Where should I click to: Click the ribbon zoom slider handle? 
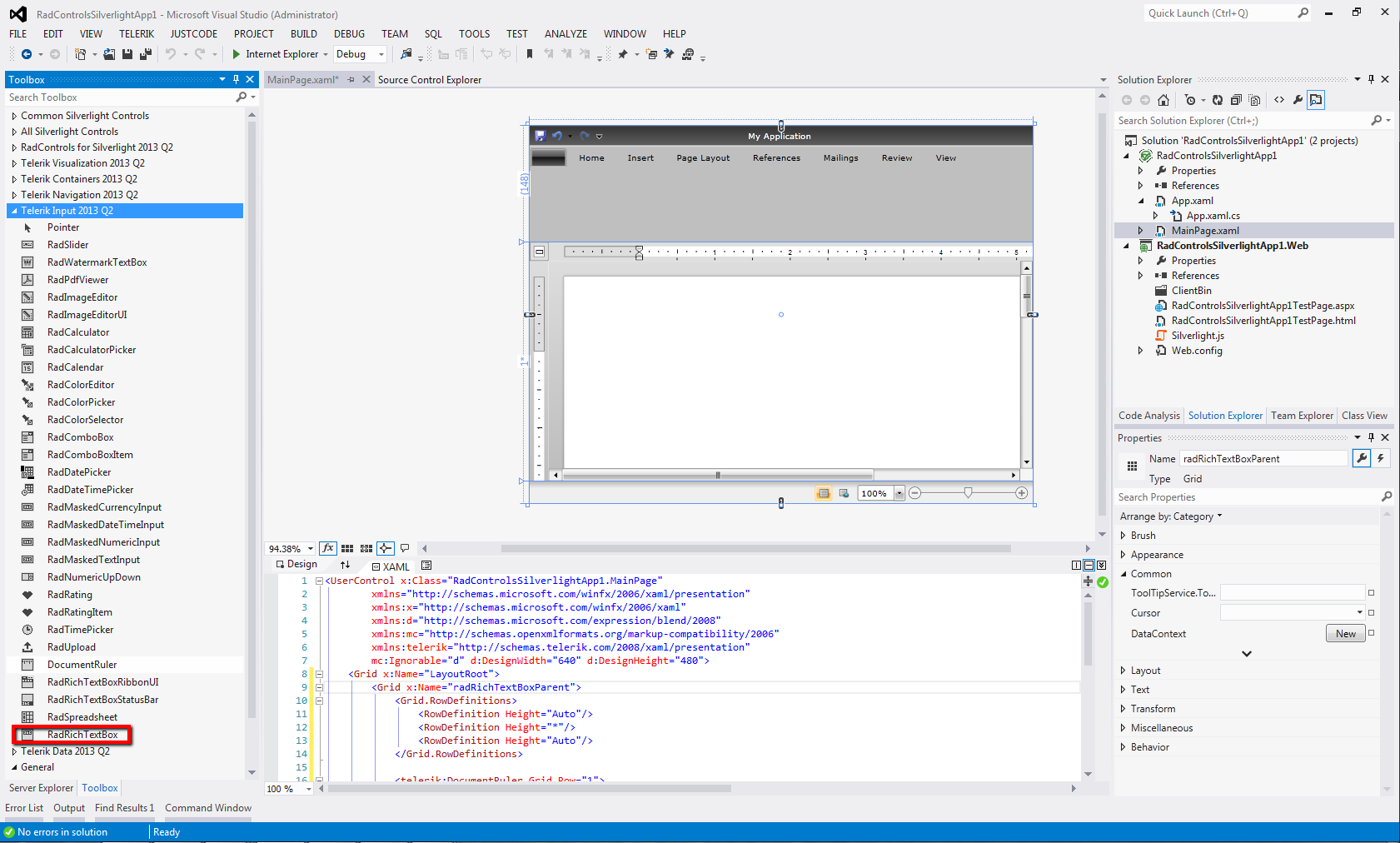968,493
